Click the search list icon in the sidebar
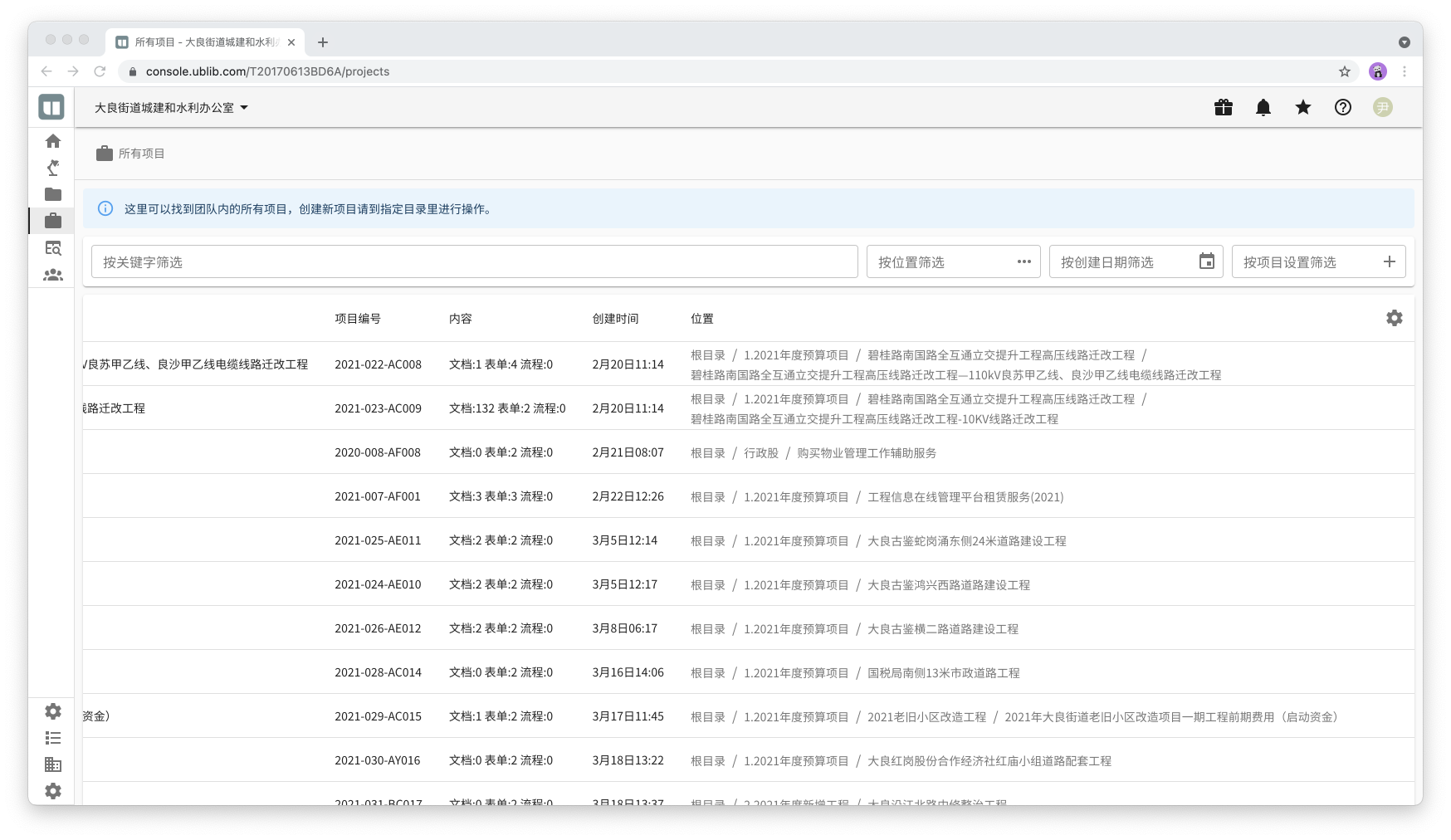The image size is (1451, 840). pyautogui.click(x=53, y=248)
